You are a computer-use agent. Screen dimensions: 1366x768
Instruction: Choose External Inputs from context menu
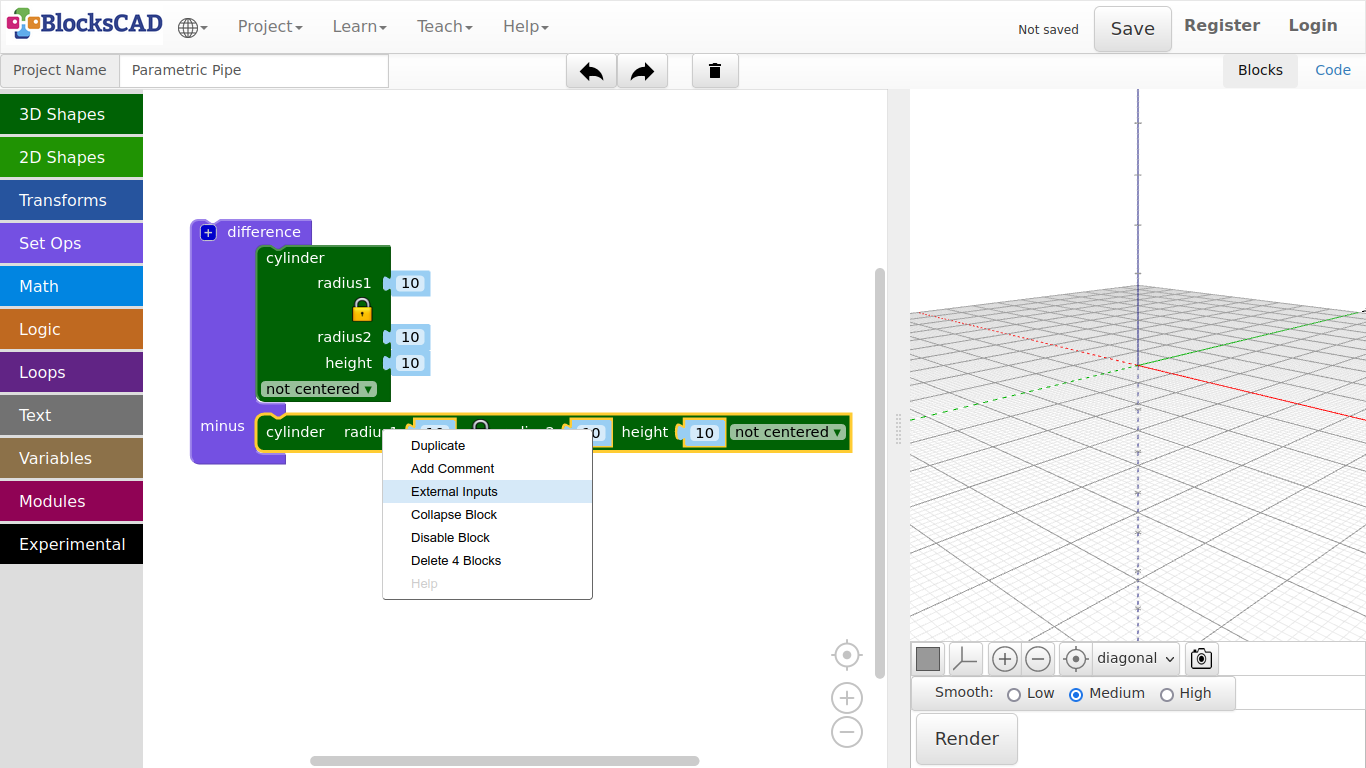[x=454, y=492]
